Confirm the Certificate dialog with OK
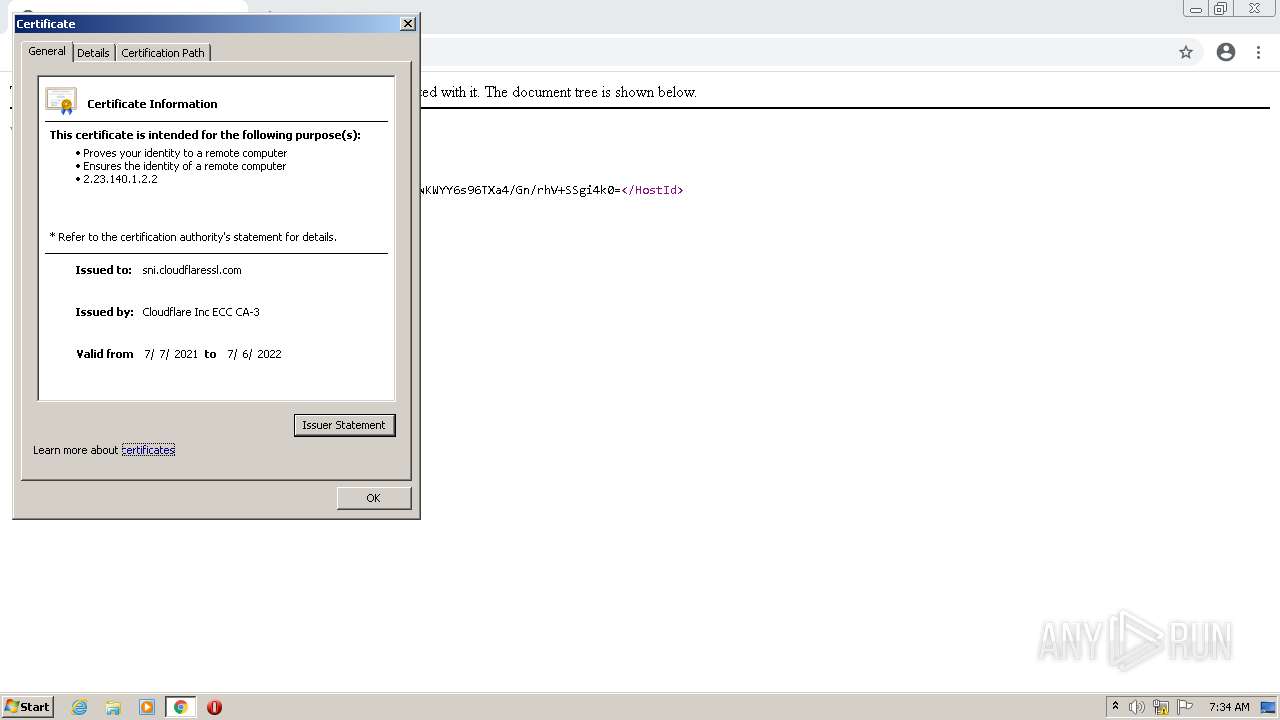Image resolution: width=1280 pixels, height=720 pixels. 373,498
